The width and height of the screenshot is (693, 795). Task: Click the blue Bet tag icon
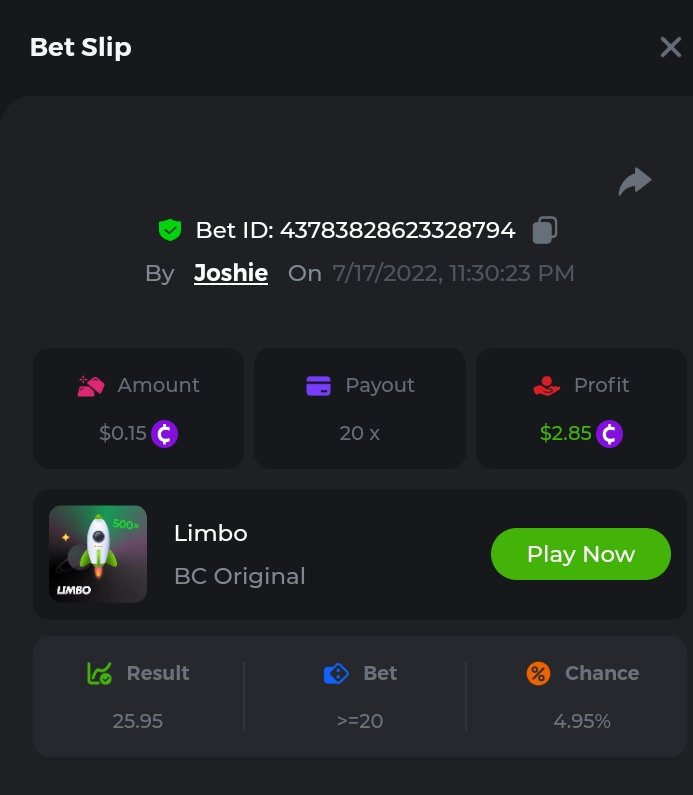(x=336, y=673)
